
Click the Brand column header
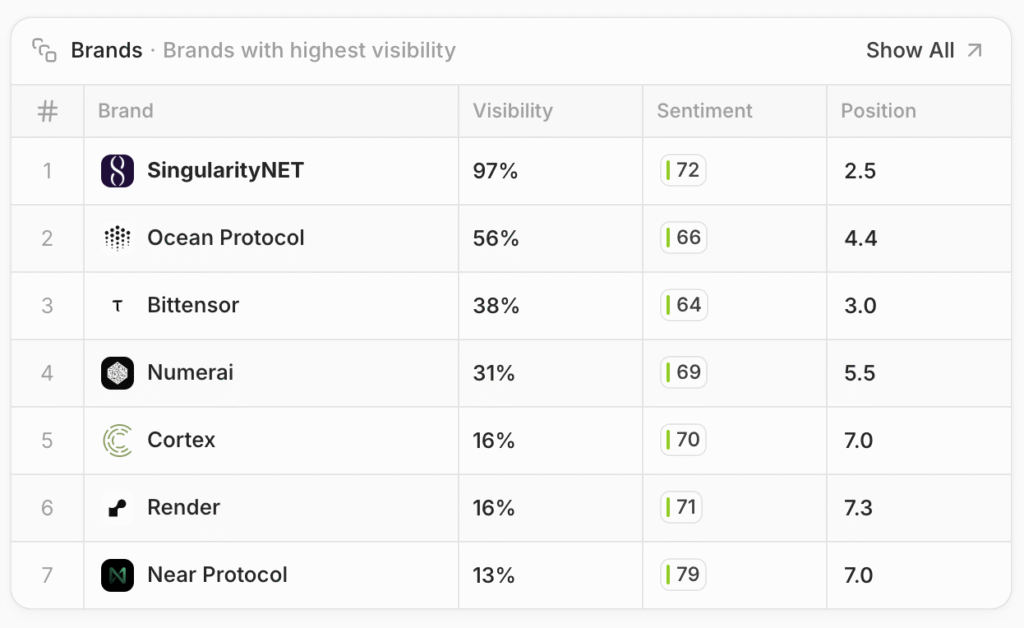tap(125, 111)
